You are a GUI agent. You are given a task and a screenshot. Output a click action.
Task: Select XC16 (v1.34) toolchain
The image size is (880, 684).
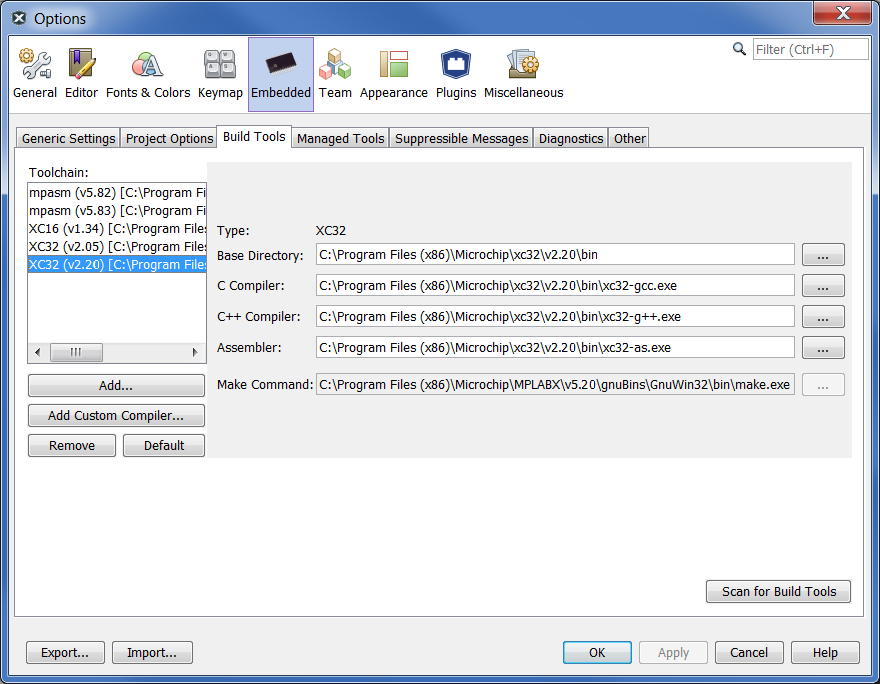coord(117,228)
